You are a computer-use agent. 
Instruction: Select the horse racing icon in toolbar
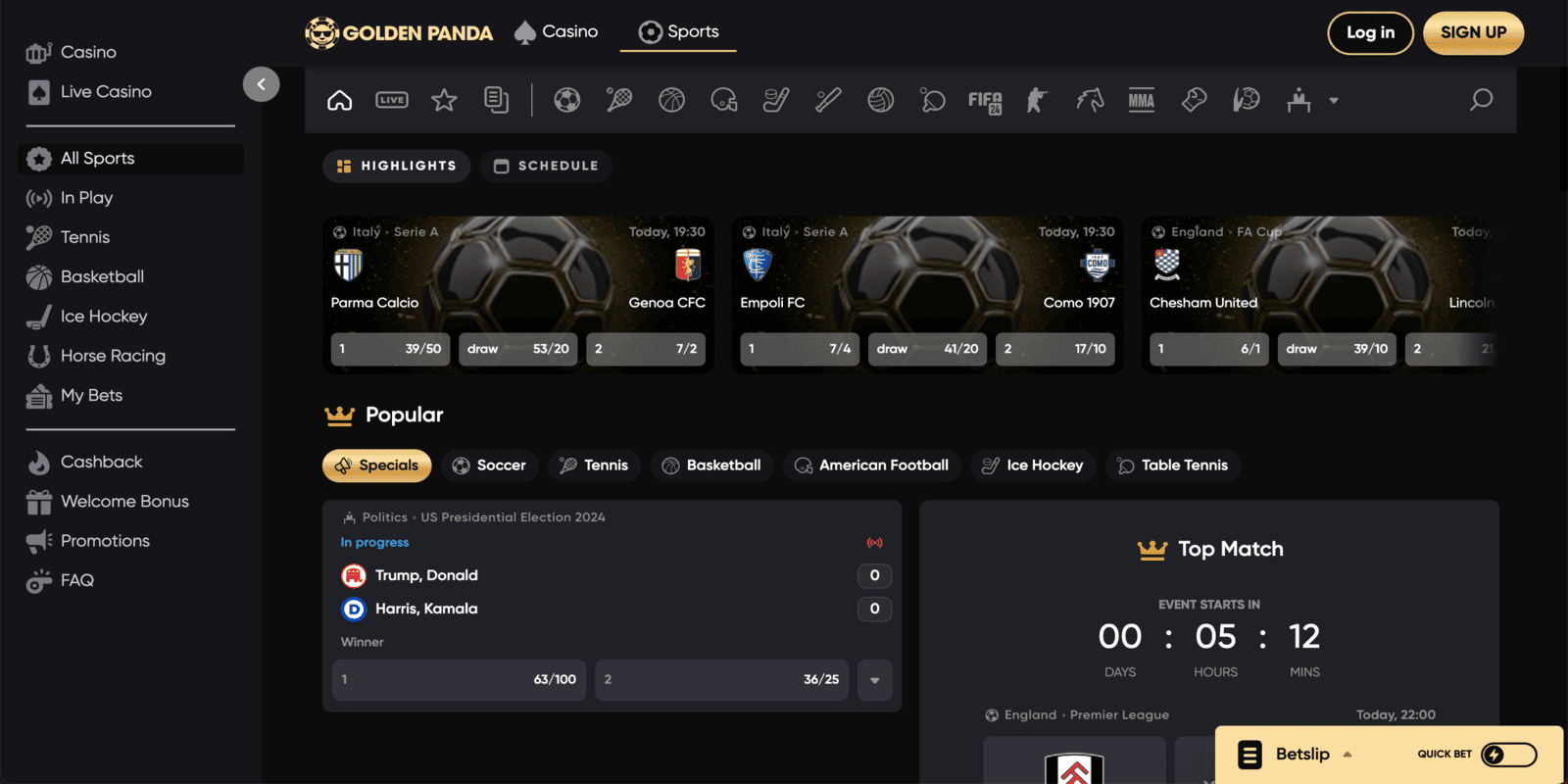[1090, 100]
